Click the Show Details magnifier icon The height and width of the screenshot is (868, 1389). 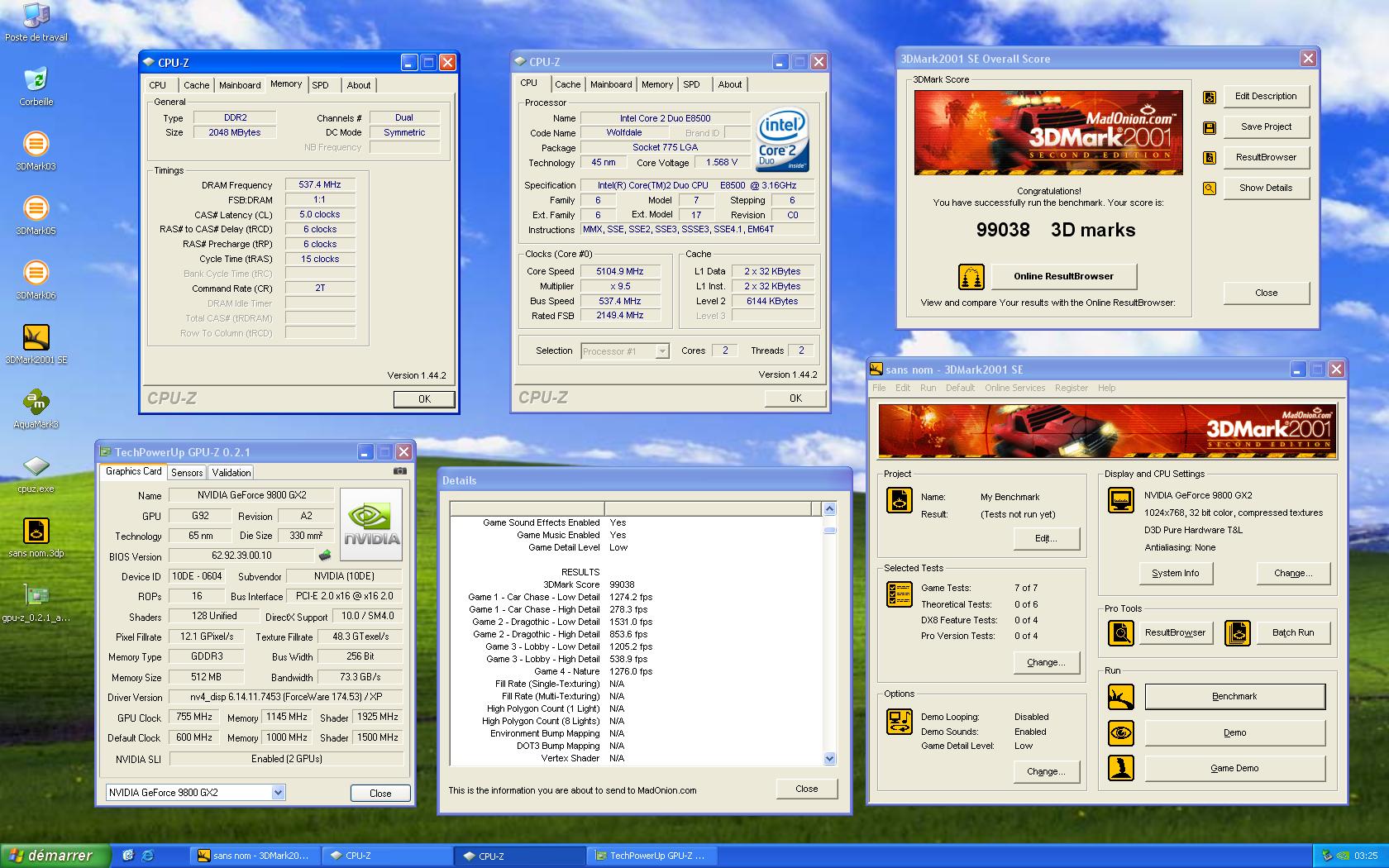(x=1210, y=188)
